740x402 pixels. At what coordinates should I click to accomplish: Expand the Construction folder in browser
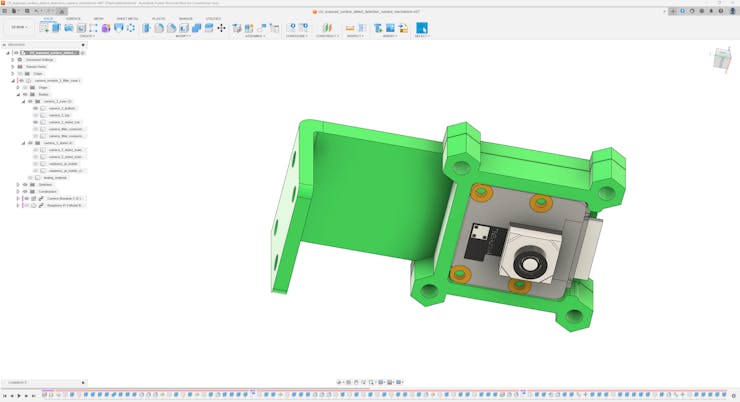18,192
